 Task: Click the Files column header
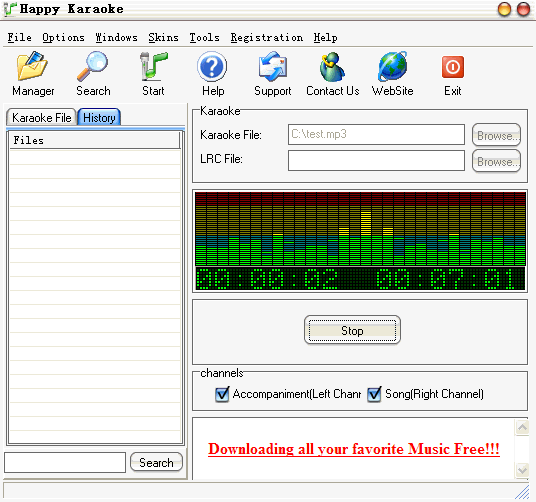pyautogui.click(x=95, y=140)
